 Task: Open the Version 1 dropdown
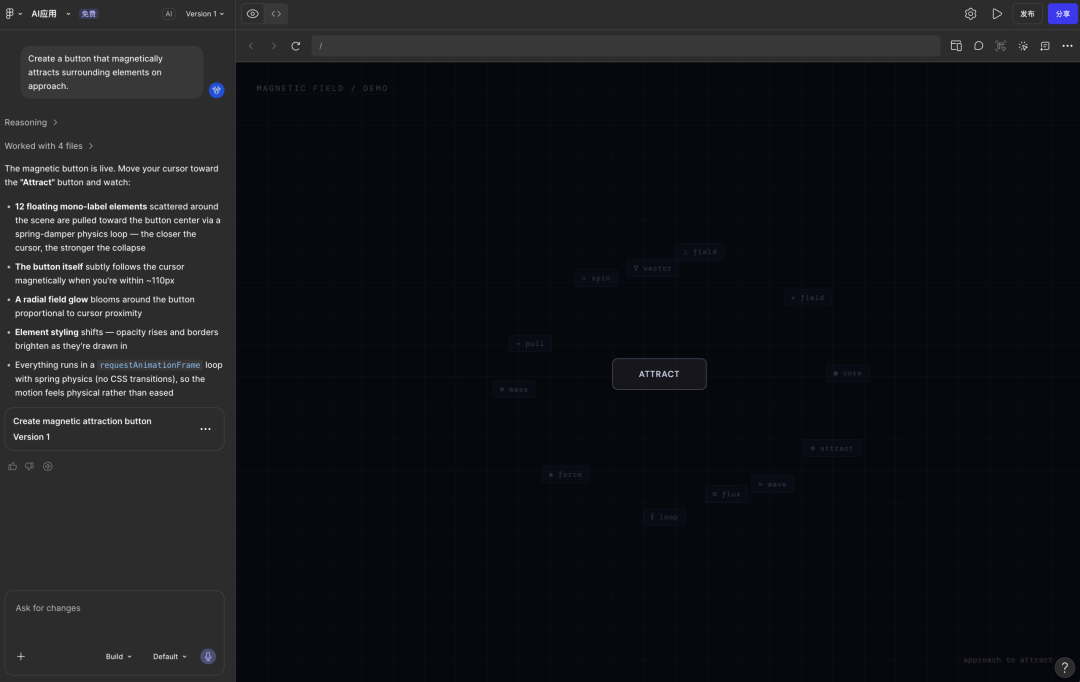(x=205, y=14)
